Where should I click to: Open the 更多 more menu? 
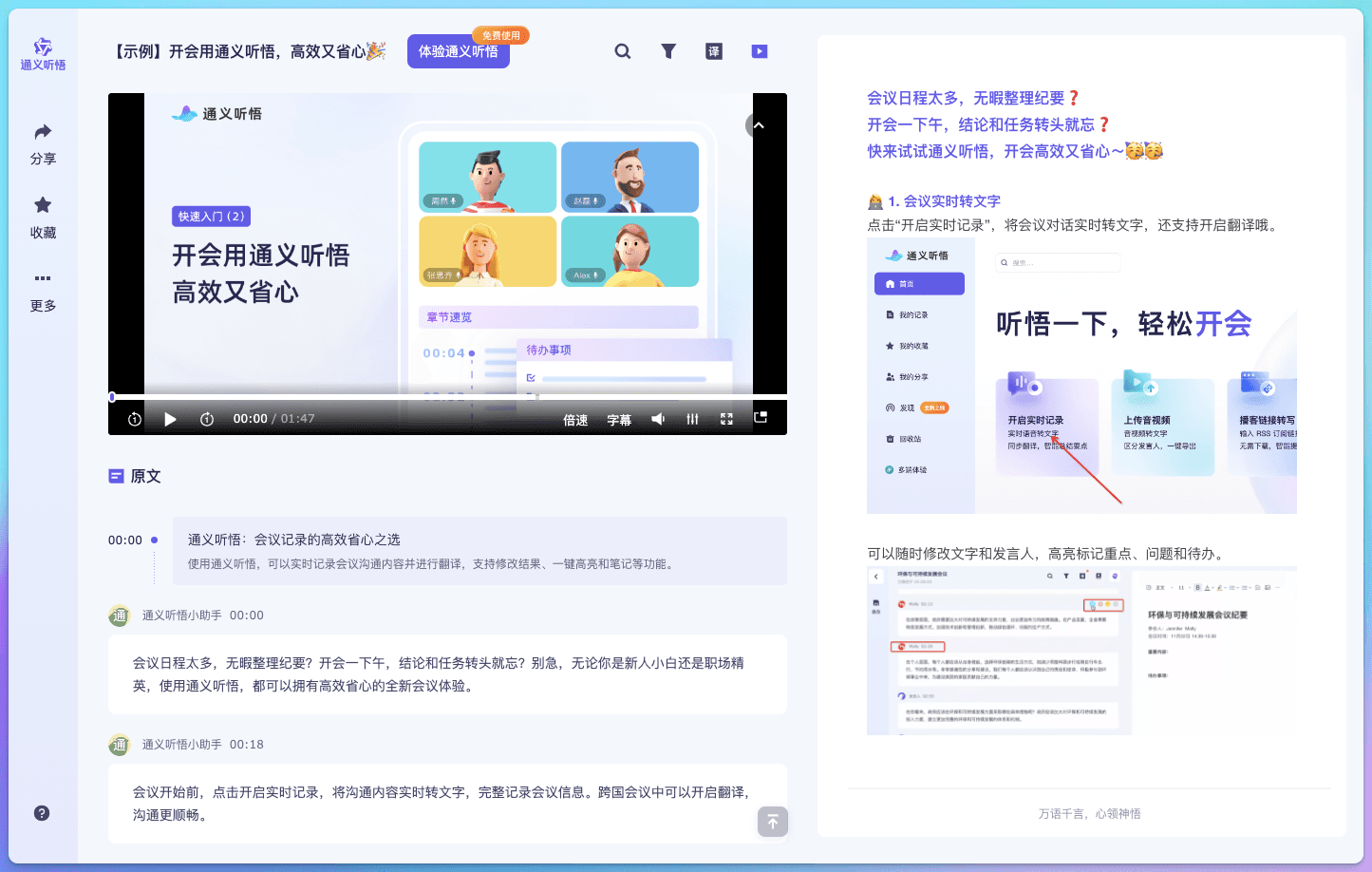click(x=43, y=291)
